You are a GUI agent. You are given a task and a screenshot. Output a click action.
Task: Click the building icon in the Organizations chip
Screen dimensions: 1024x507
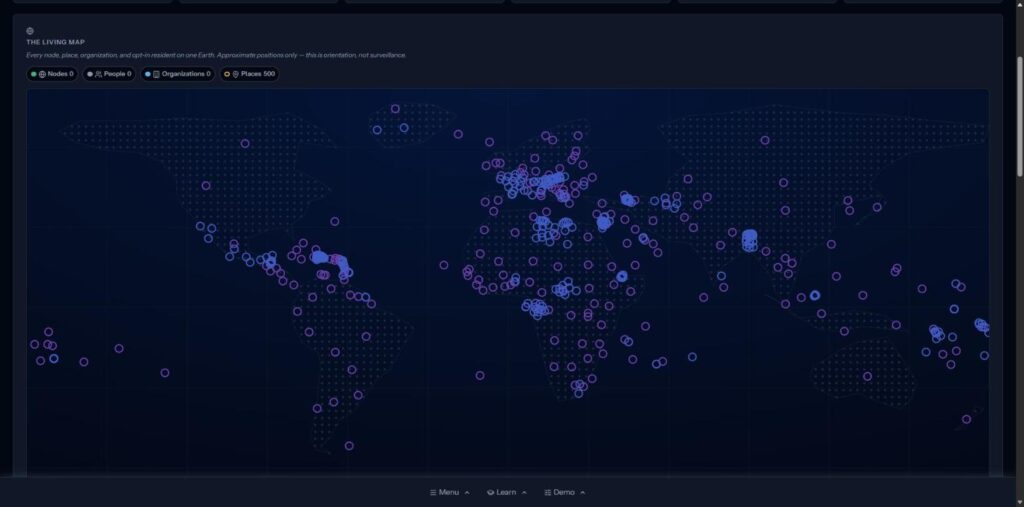tap(156, 74)
